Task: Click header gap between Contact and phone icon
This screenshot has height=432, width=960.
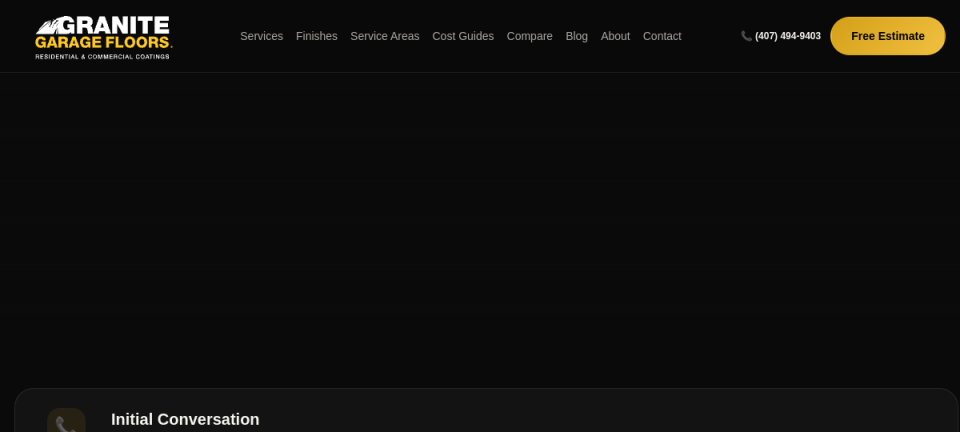Action: (711, 36)
